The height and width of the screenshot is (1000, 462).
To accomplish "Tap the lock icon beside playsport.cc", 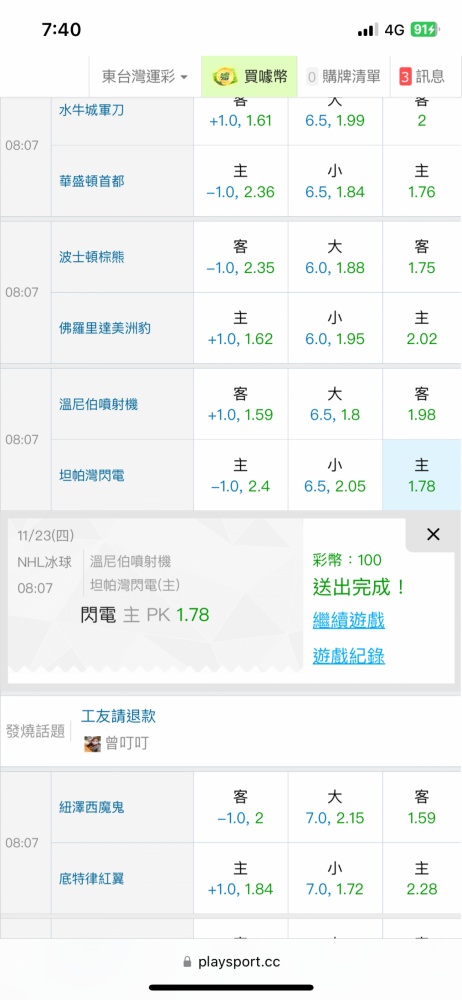I will [187, 962].
